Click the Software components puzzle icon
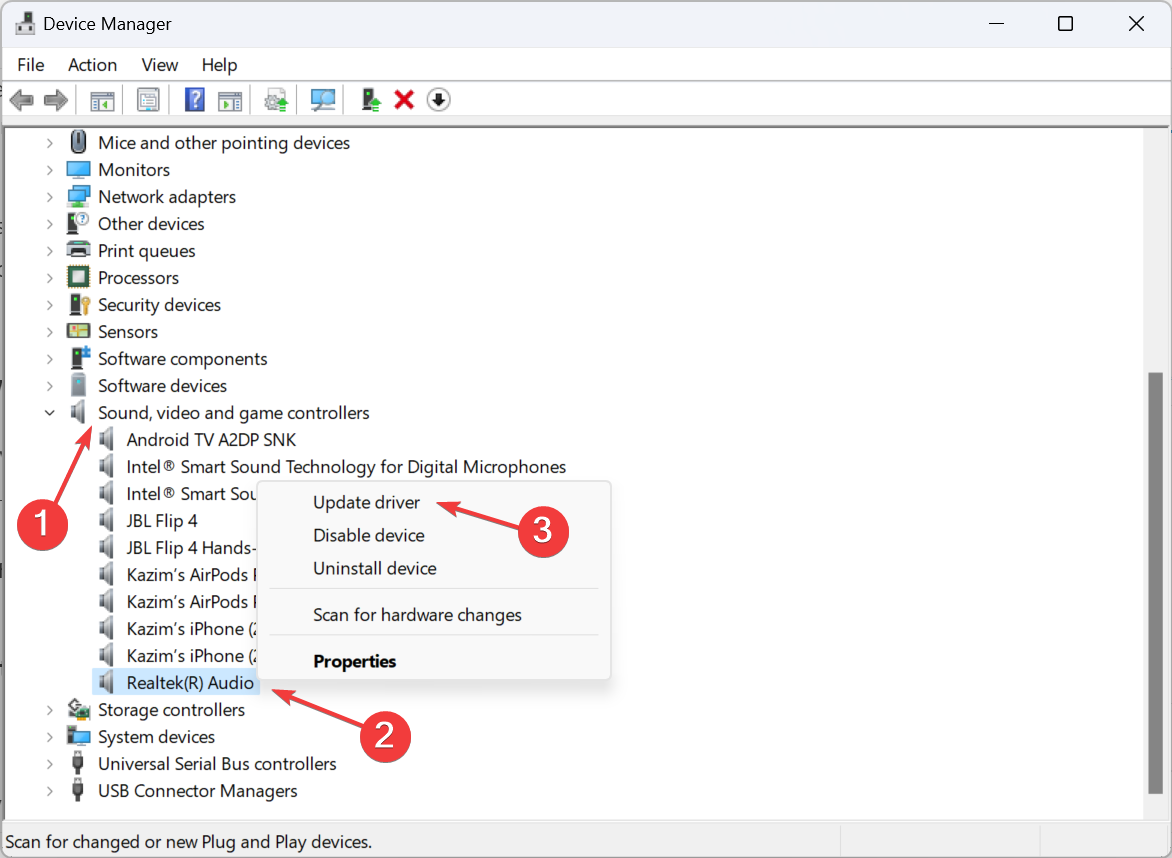Image resolution: width=1172 pixels, height=858 pixels. pyautogui.click(x=79, y=358)
